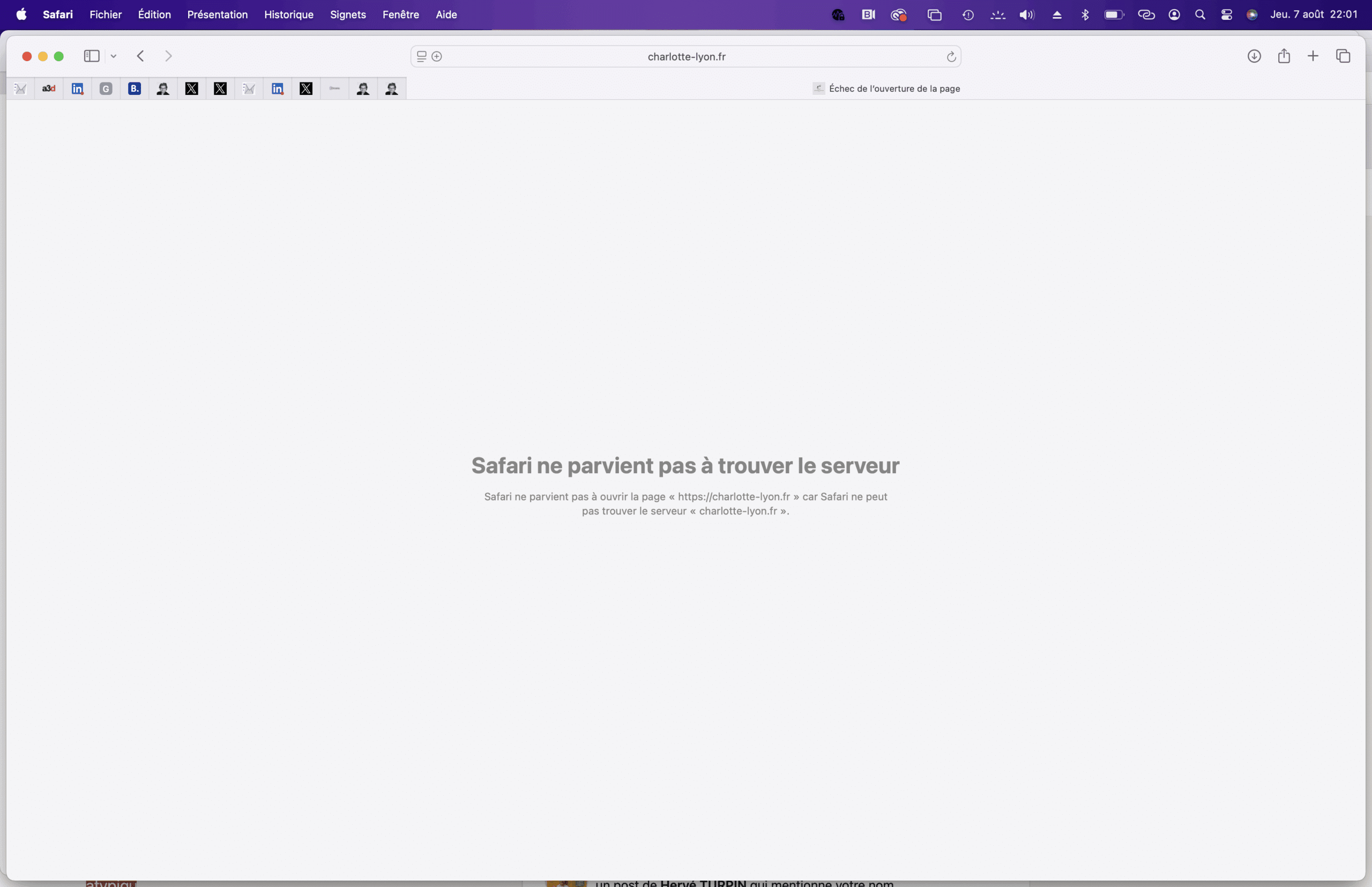Switch to the a3d pinned tab
1372x887 pixels.
pyautogui.click(x=49, y=88)
